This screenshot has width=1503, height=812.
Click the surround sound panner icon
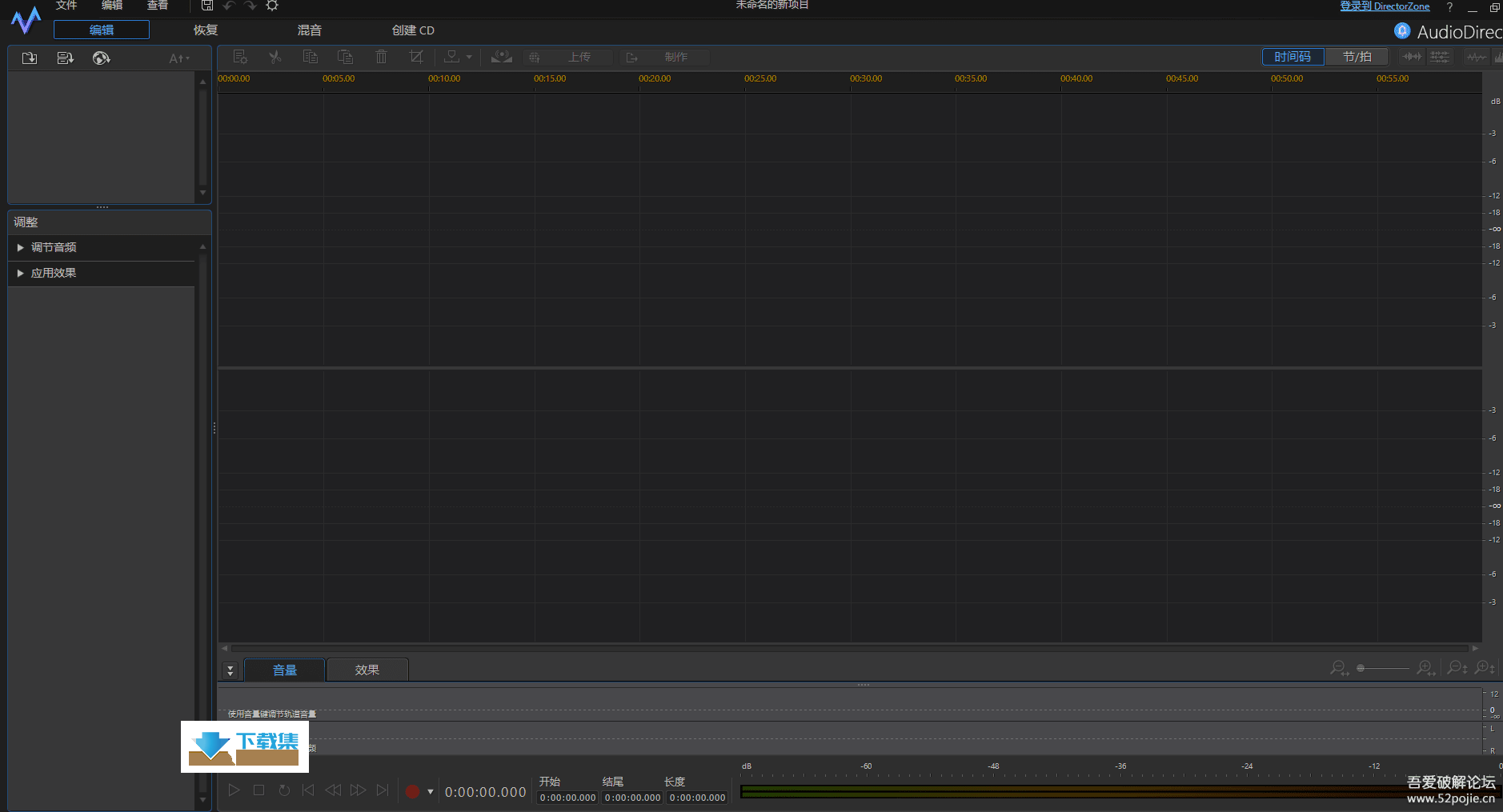(x=502, y=57)
